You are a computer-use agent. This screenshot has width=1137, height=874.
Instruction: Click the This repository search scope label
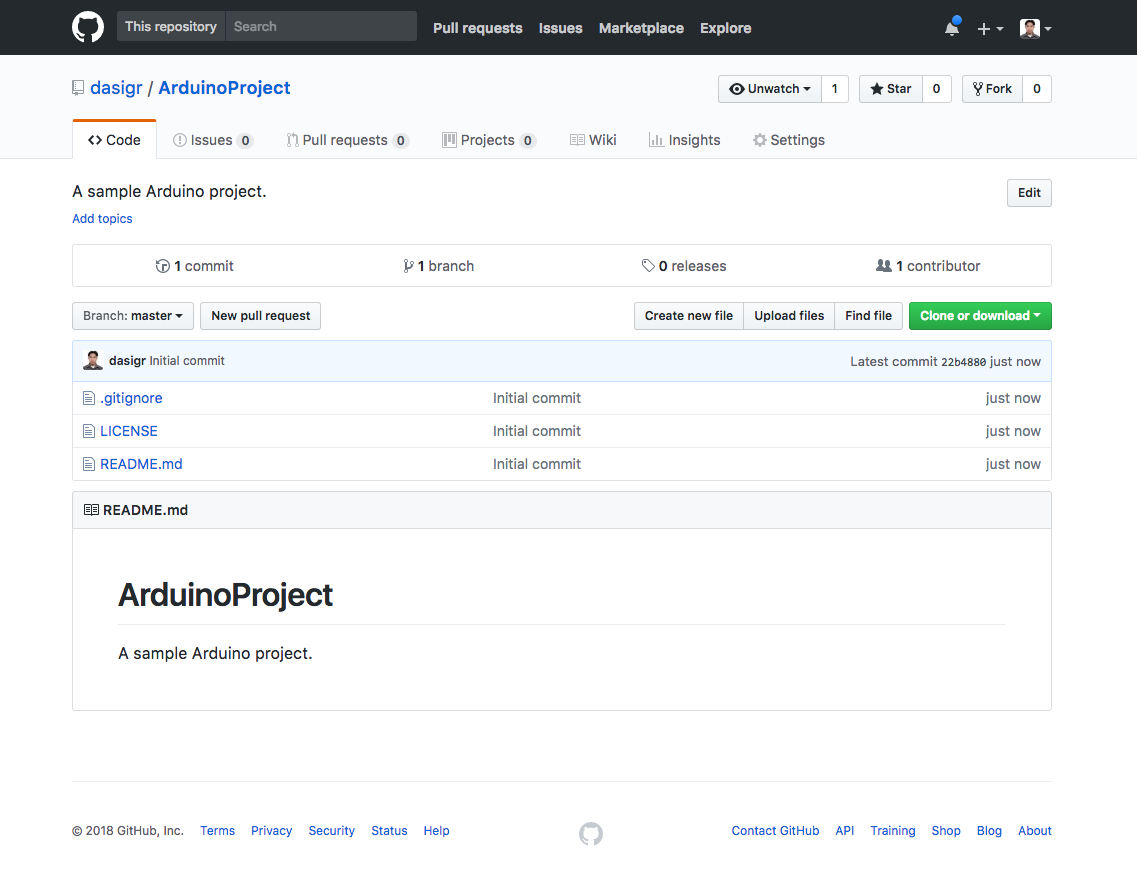point(171,26)
